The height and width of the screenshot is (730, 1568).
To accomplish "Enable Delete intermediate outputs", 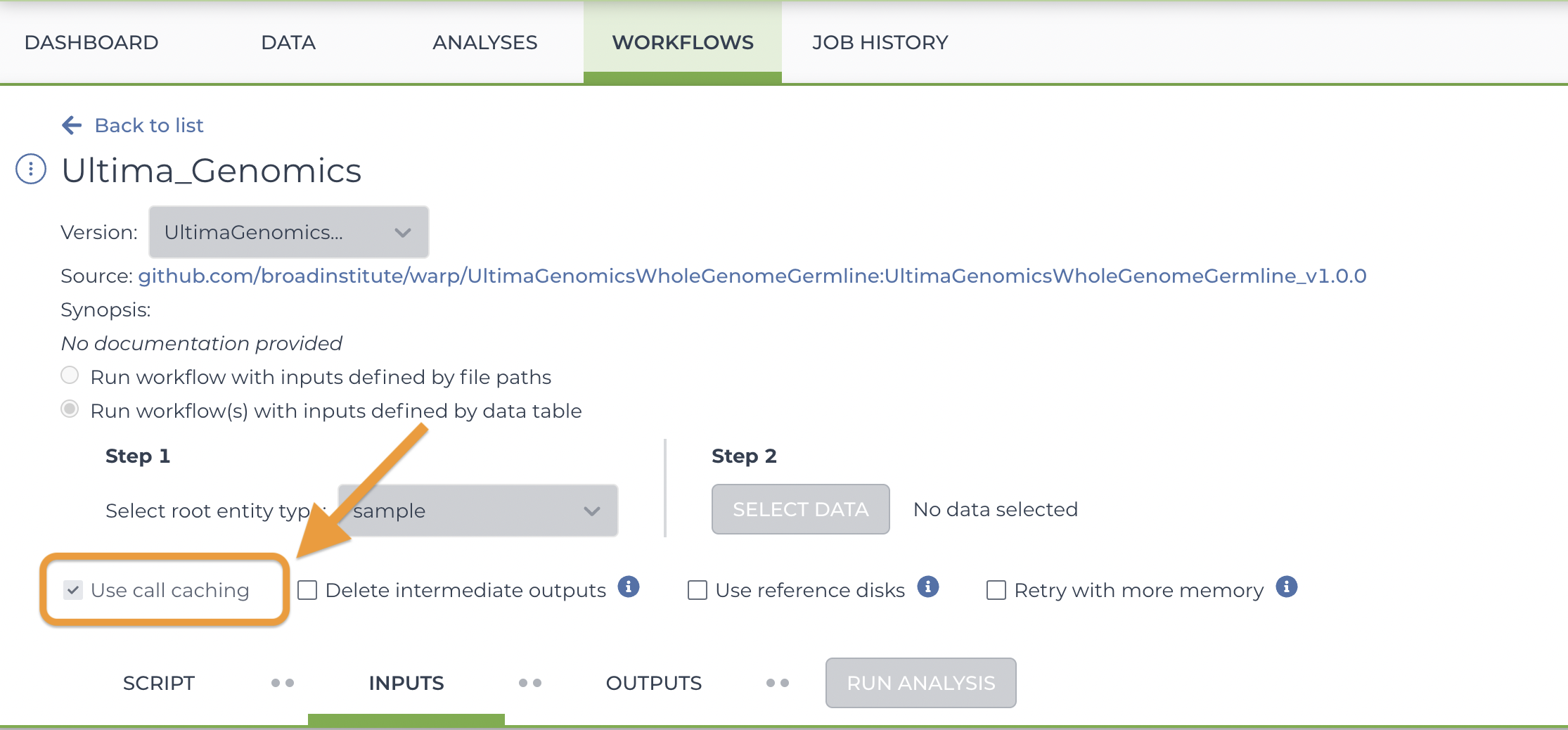I will [x=307, y=590].
